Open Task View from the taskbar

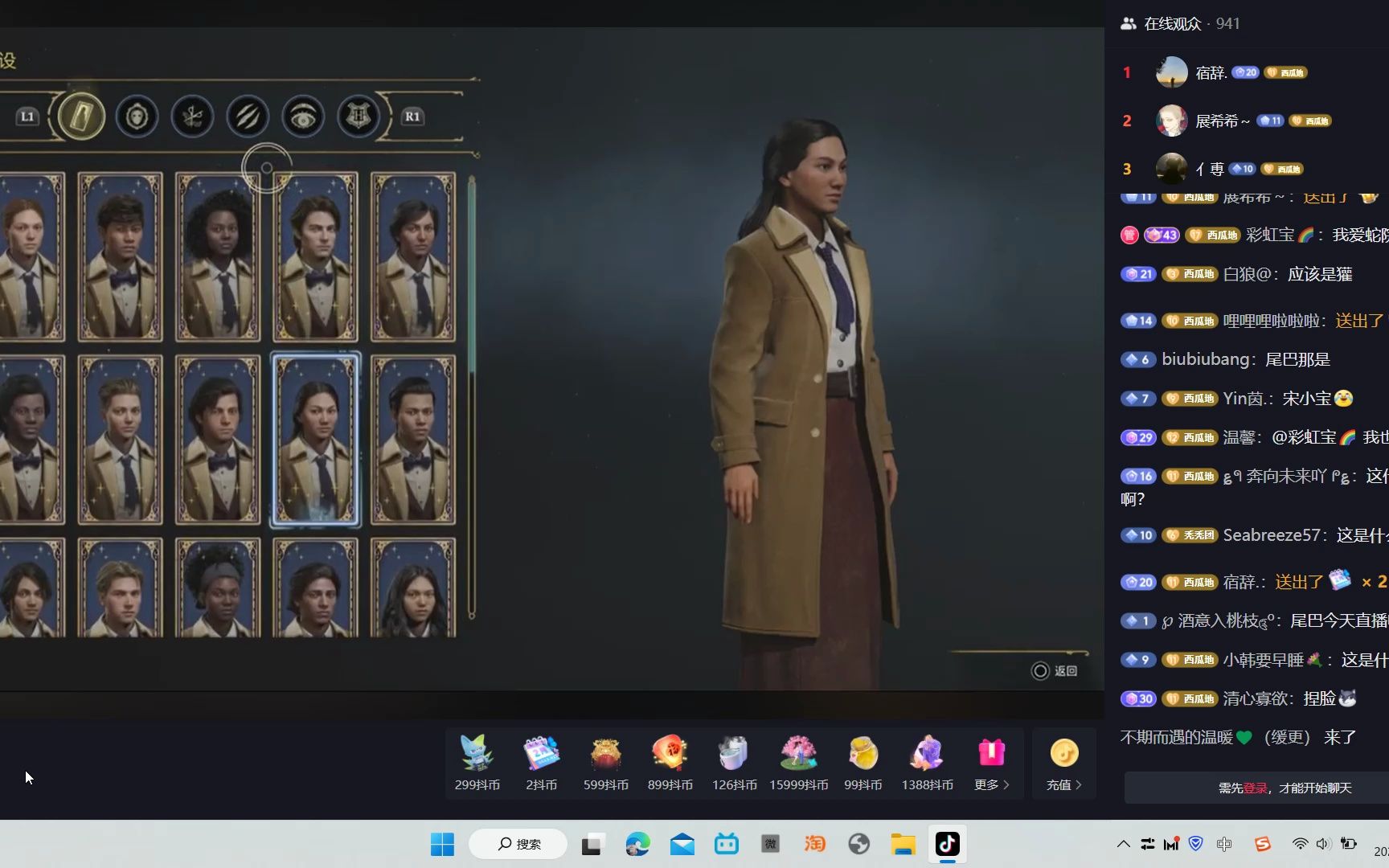click(x=592, y=844)
